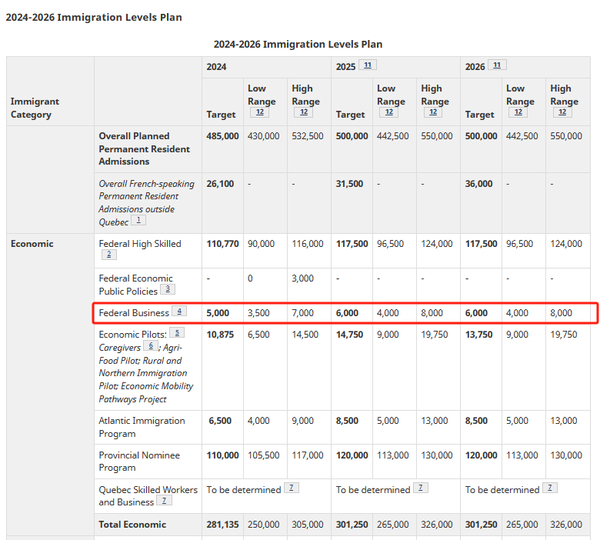Open footnote 12 under 2026 Low Range
The height and width of the screenshot is (540, 600).
point(518,112)
